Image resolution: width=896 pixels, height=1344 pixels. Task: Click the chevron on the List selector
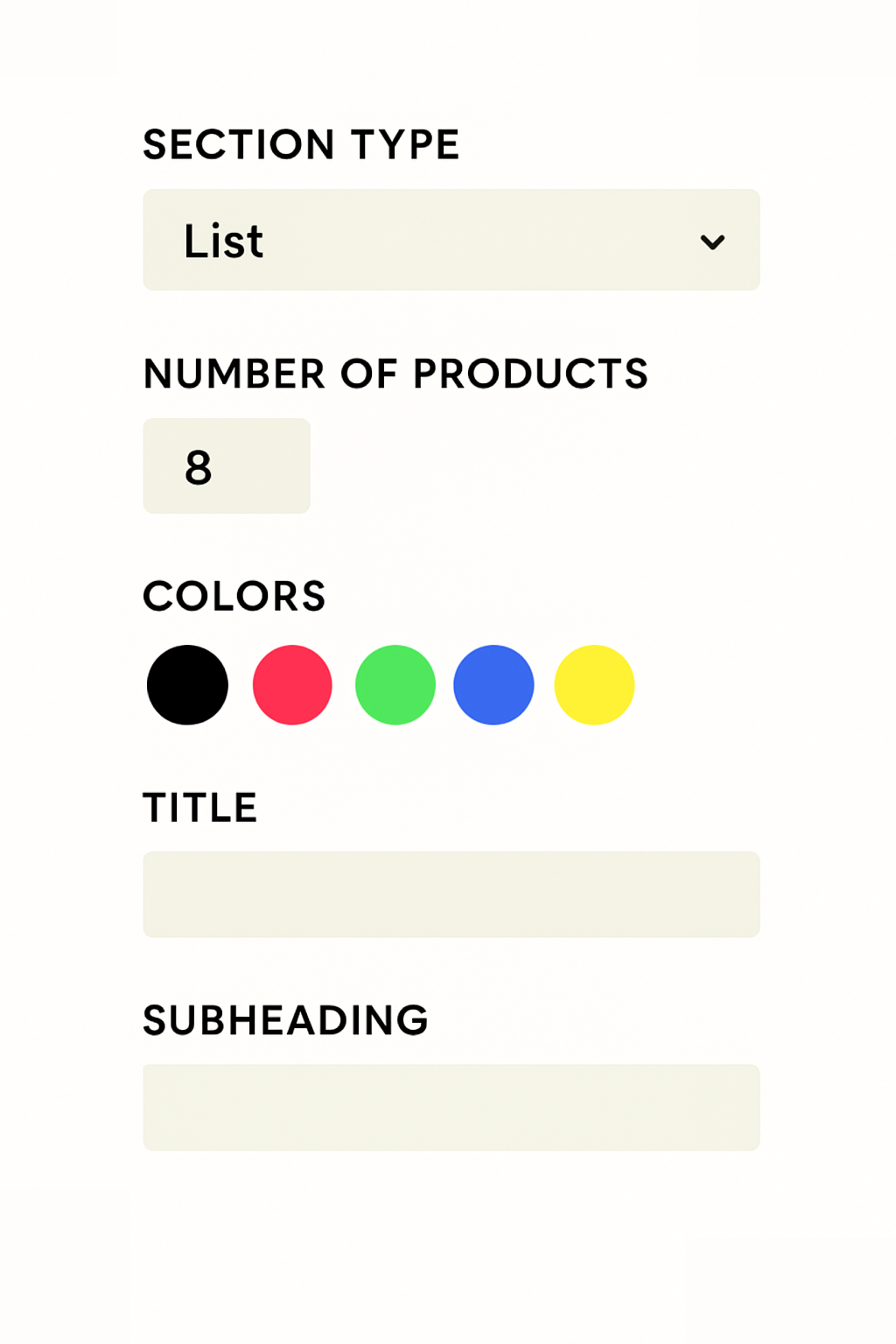click(712, 241)
